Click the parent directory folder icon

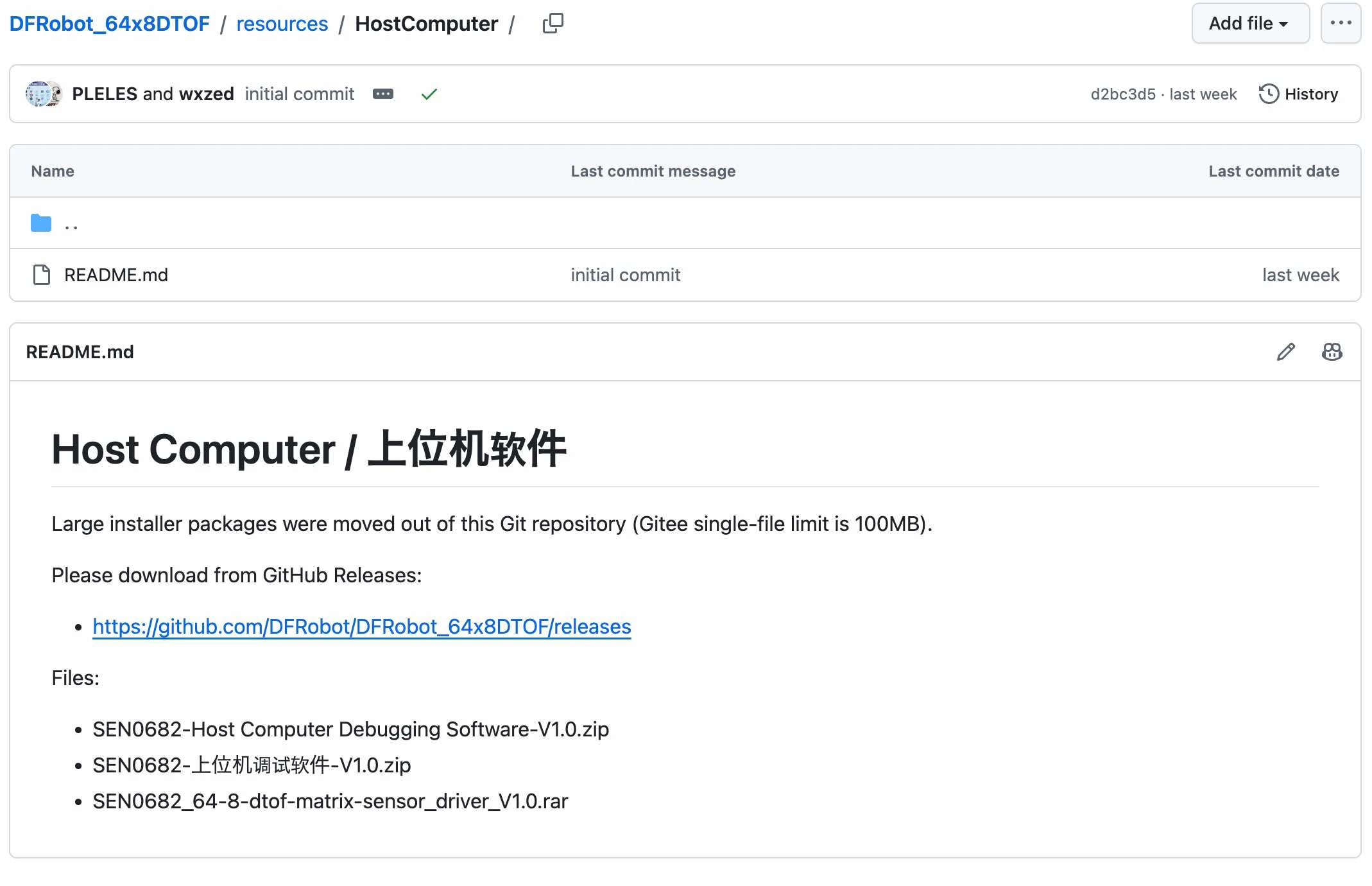click(x=41, y=223)
